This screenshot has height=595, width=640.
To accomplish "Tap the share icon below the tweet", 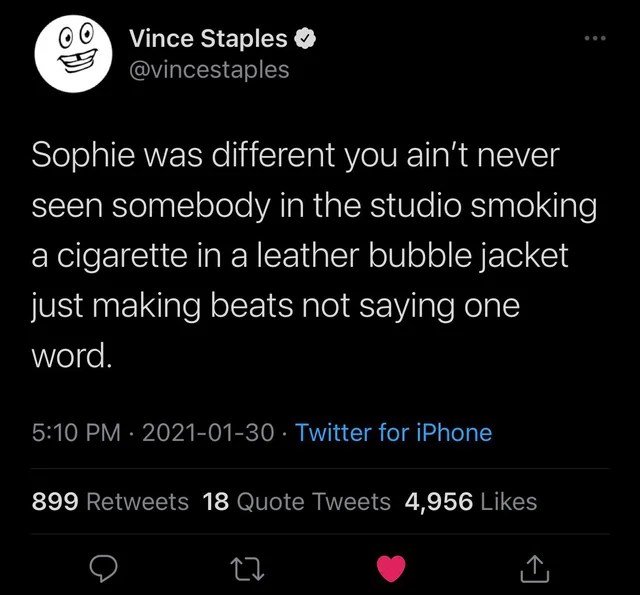I will point(536,567).
